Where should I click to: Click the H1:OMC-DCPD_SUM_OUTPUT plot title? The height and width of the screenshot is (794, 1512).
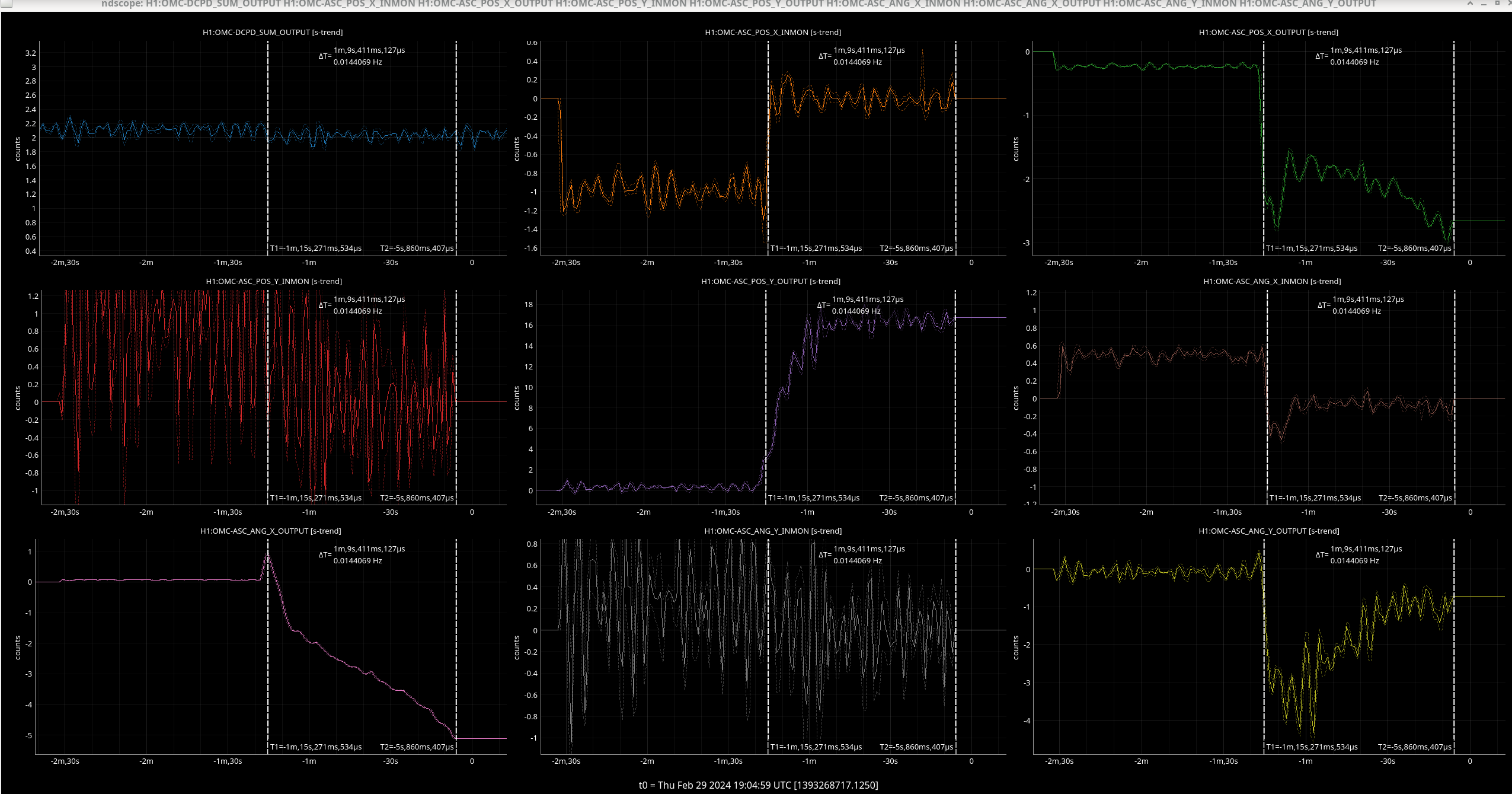click(x=273, y=32)
